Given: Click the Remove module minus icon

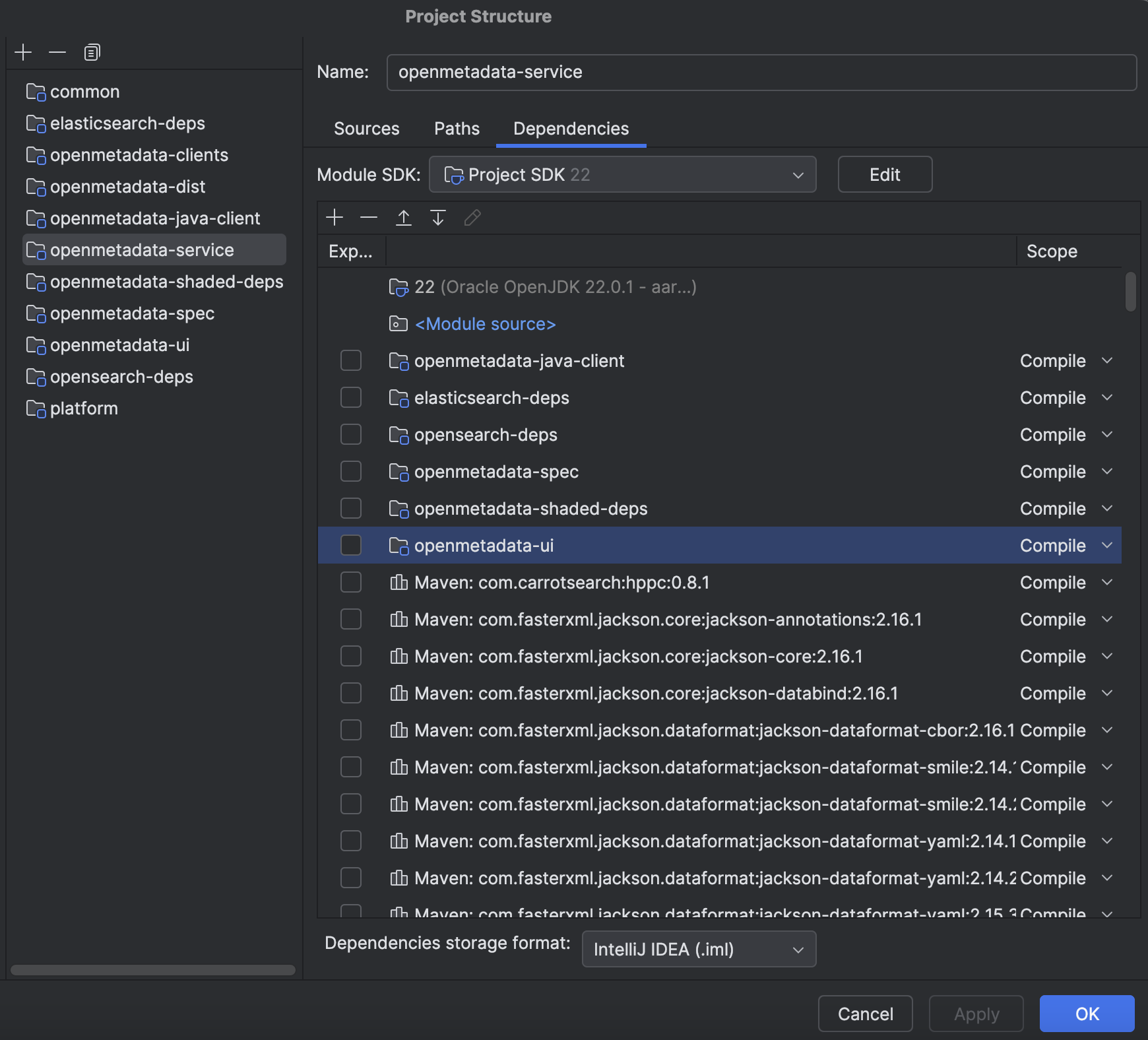Looking at the screenshot, I should (x=57, y=51).
